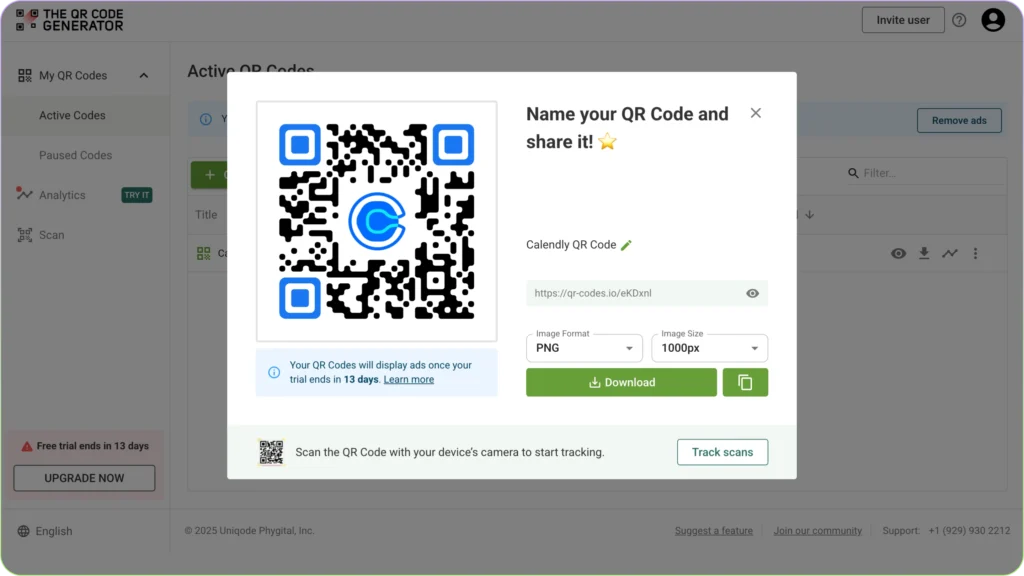The image size is (1024, 576).
Task: Preview the QR code using the eye icon
Action: click(898, 253)
